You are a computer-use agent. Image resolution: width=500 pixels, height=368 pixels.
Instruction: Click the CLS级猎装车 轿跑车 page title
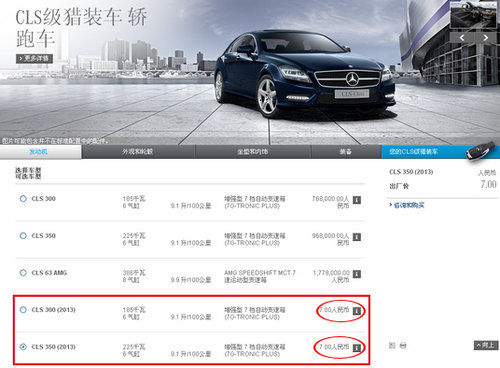click(81, 28)
